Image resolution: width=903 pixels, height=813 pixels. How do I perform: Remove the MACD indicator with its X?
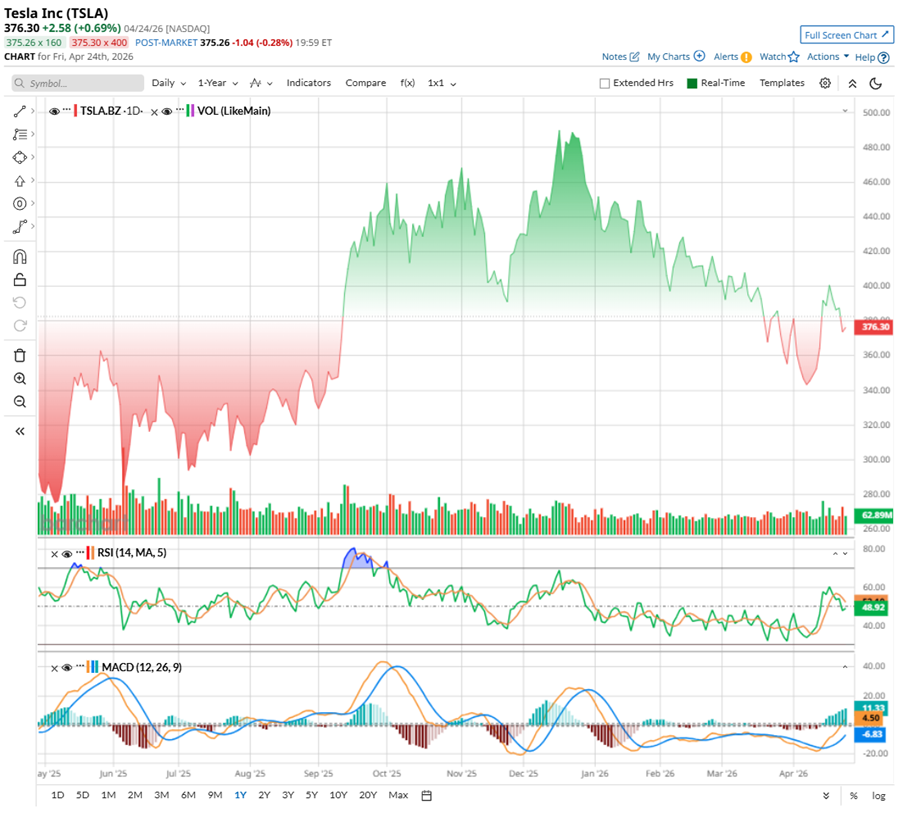tap(54, 668)
